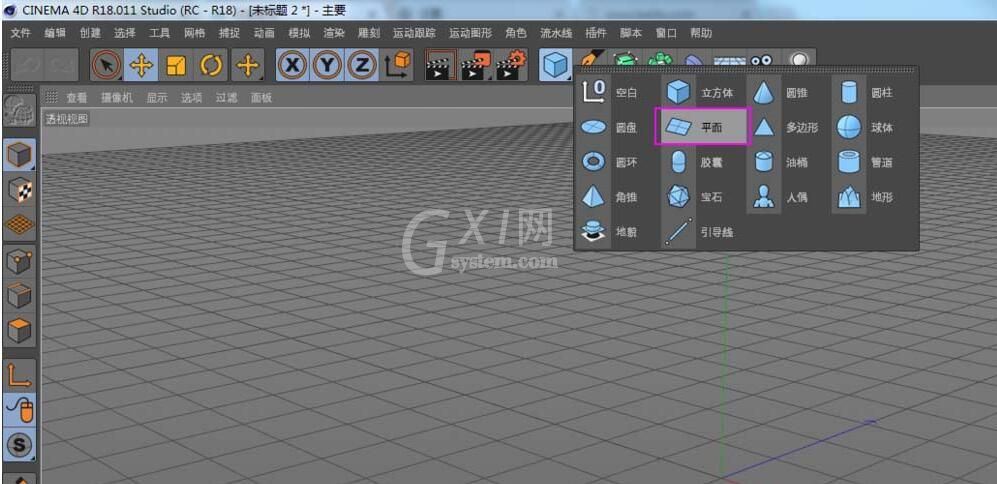997x484 pixels.
Task: Open the viewport 查看 menu
Action: coord(77,98)
